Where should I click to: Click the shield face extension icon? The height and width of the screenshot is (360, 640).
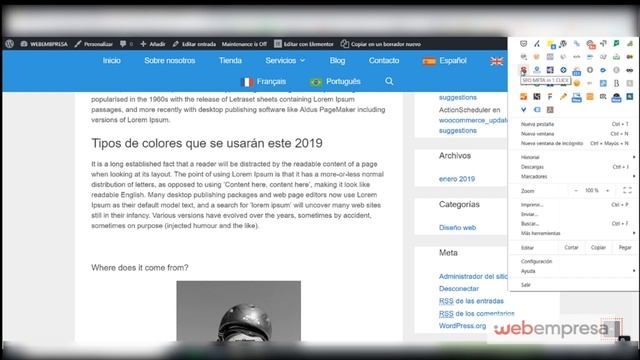(x=524, y=43)
